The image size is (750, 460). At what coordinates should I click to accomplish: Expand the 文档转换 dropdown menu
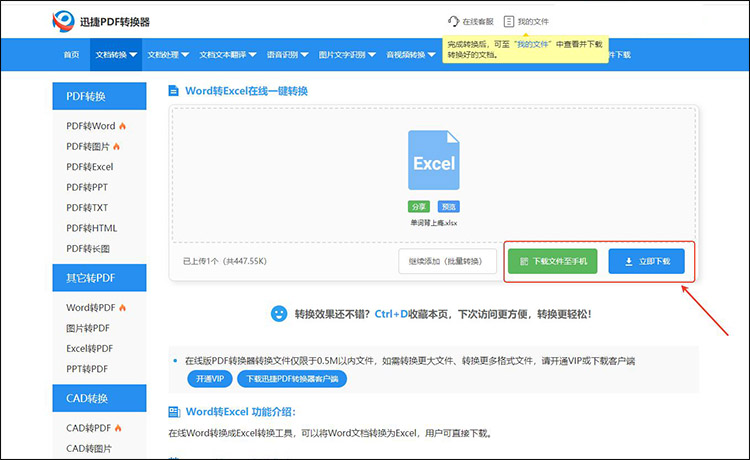[116, 55]
